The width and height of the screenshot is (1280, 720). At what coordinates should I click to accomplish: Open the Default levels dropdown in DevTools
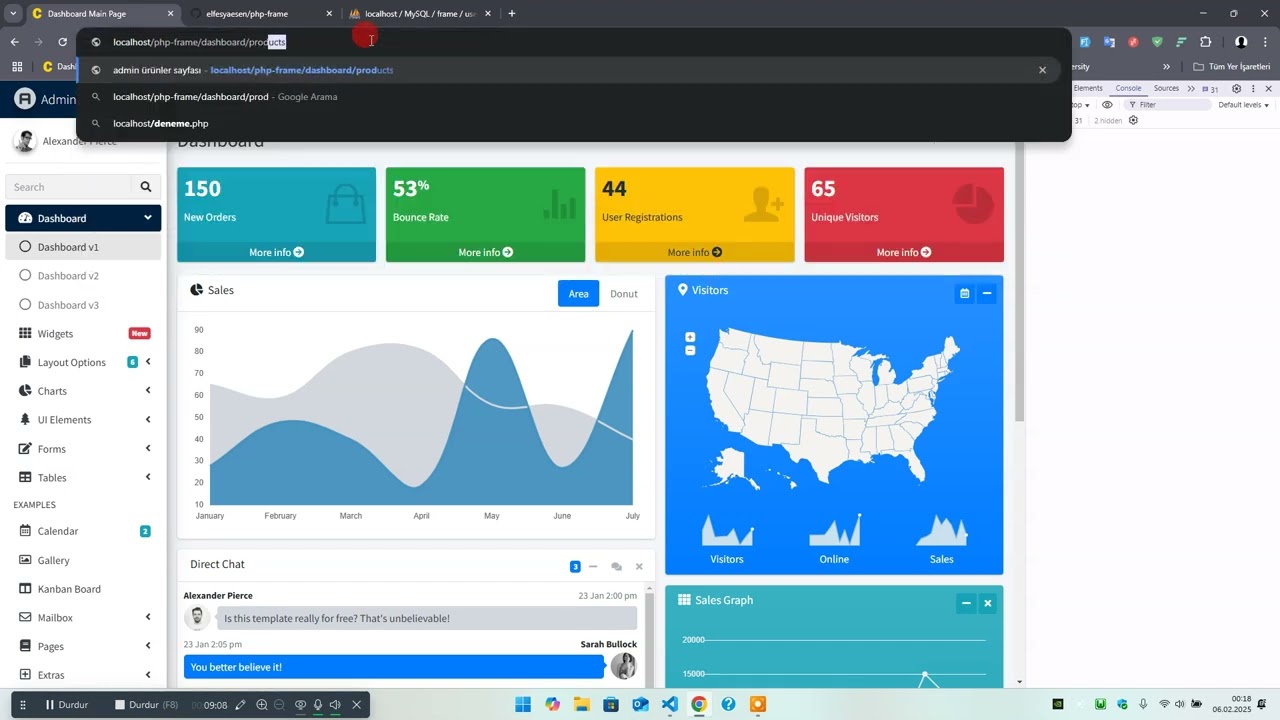(x=1243, y=104)
